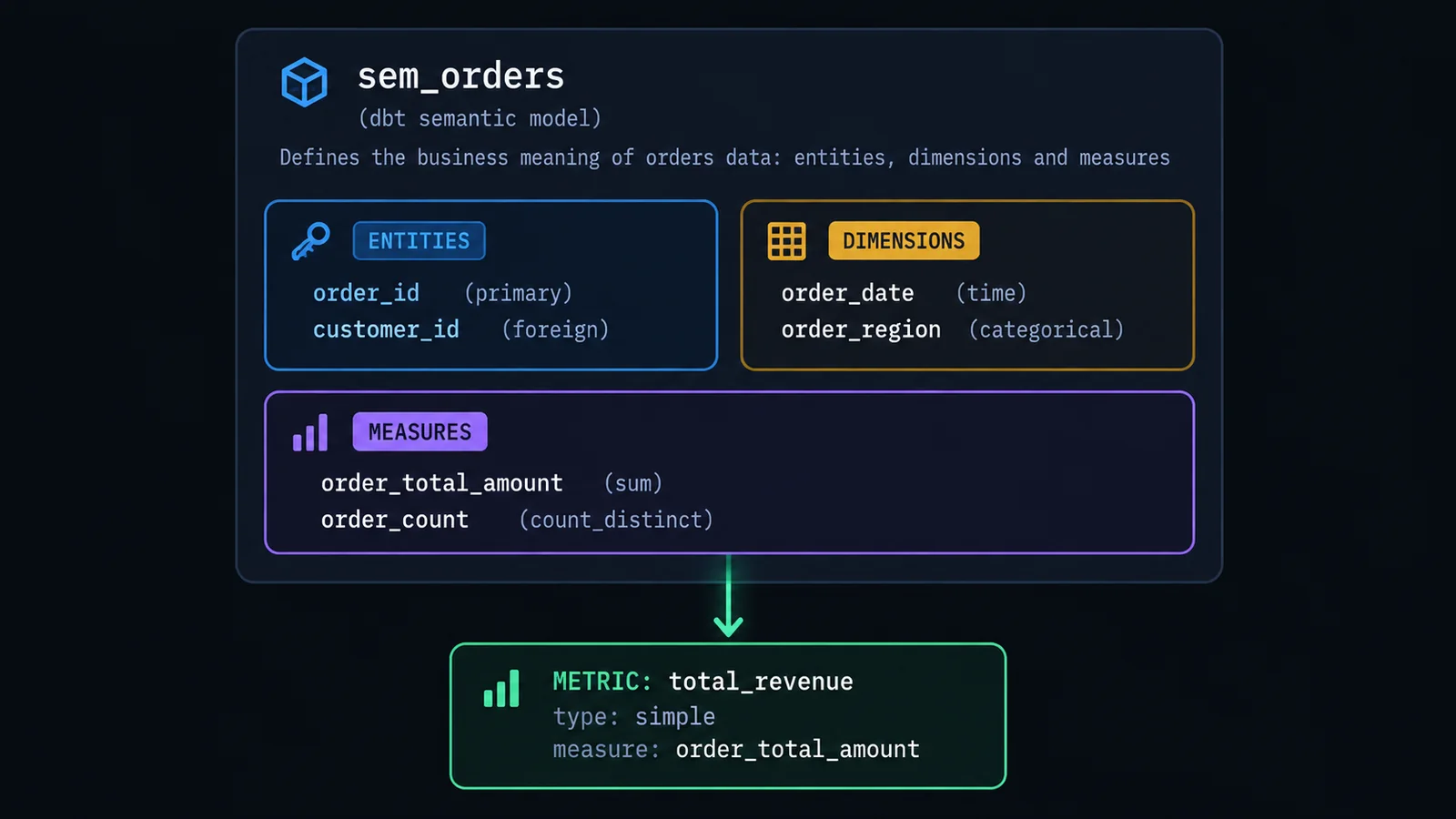
Task: Click the metric's measure: order_total_amount line
Action: coord(736,750)
